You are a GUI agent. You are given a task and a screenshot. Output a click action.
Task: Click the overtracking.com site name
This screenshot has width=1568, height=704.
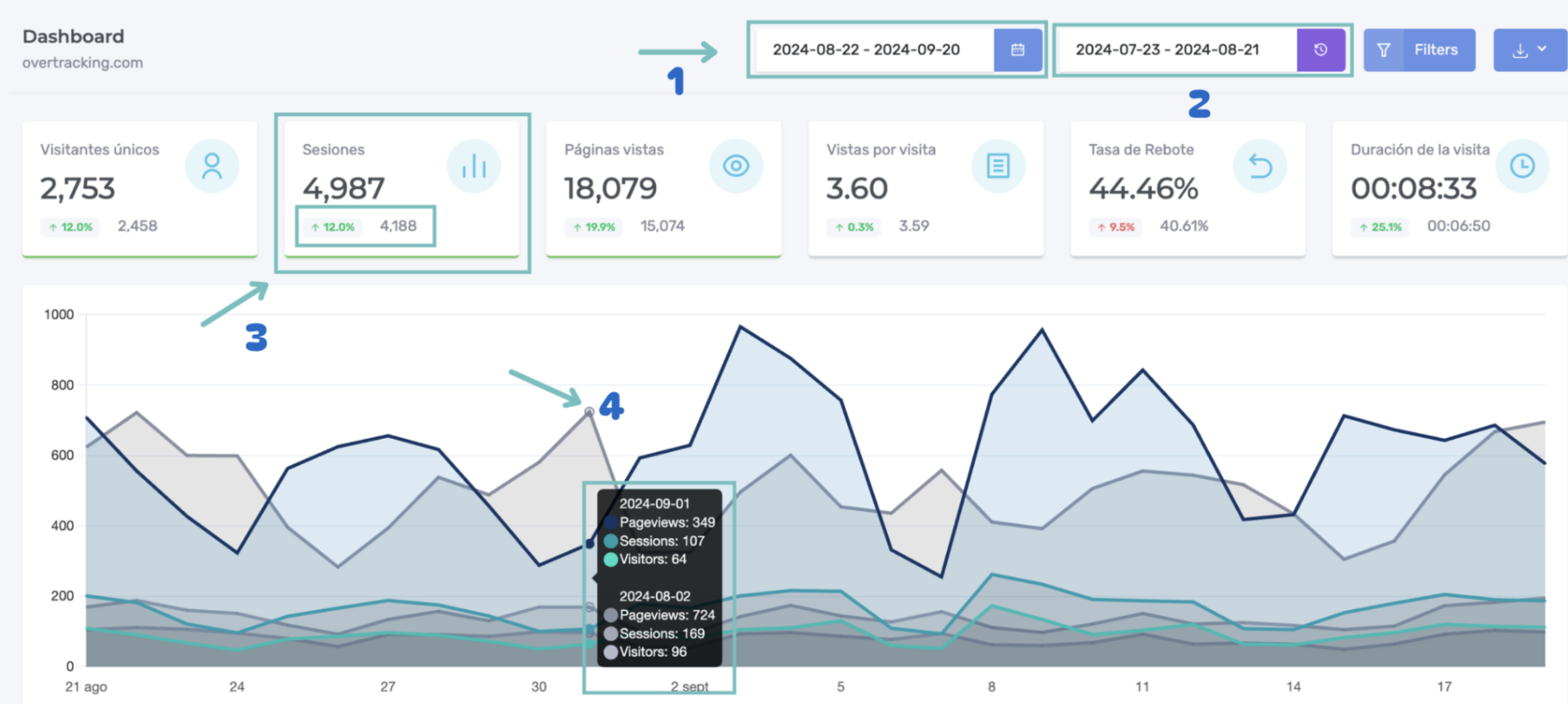(x=83, y=63)
